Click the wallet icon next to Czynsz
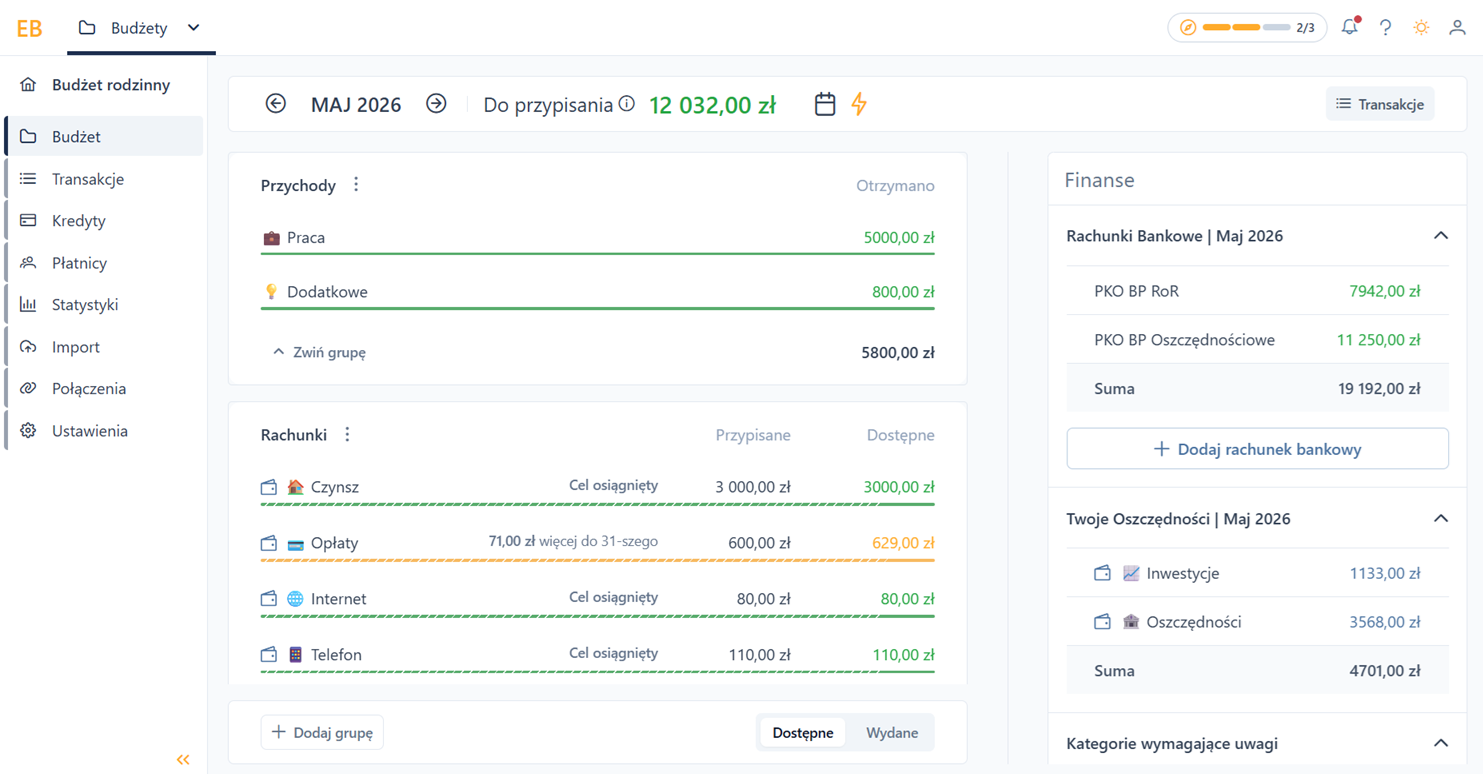1483x774 pixels. pyautogui.click(x=269, y=487)
